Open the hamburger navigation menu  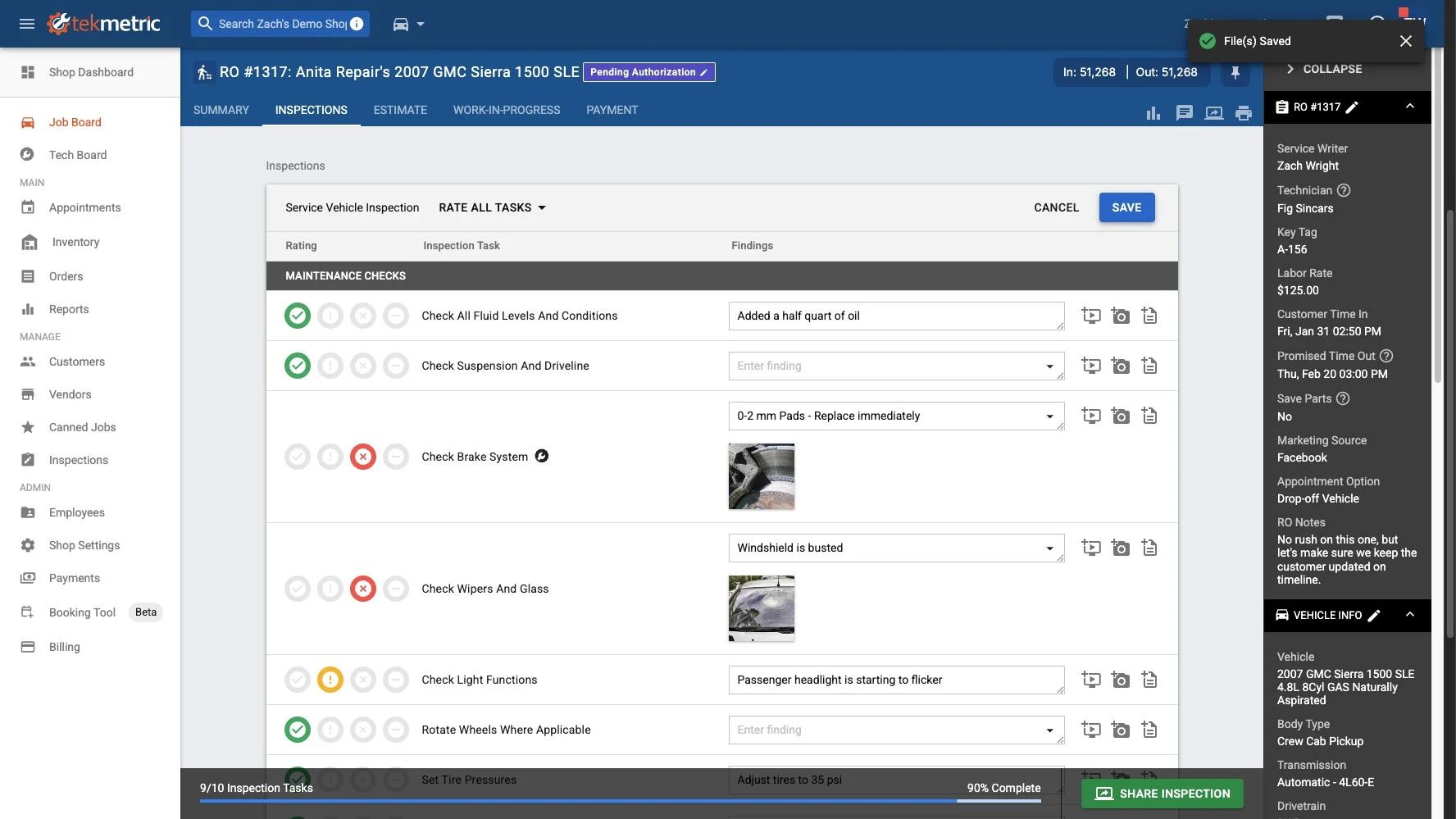coord(27,24)
